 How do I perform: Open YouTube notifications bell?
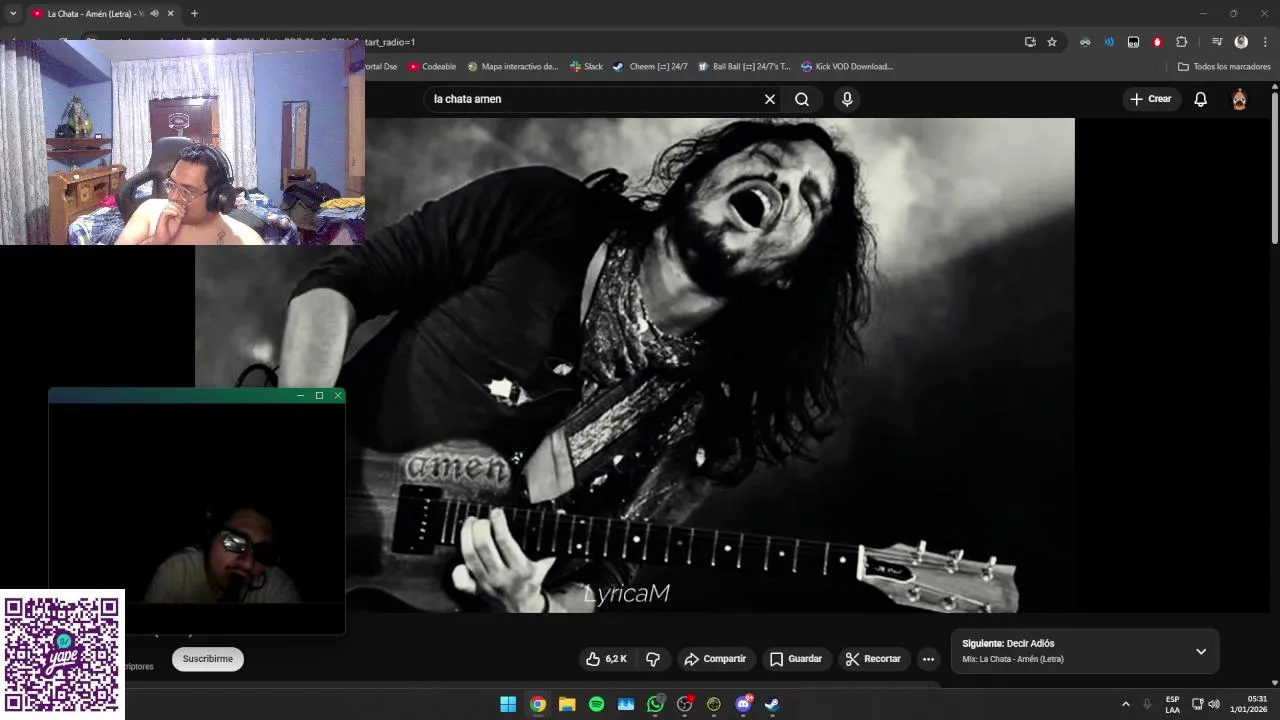[1201, 99]
